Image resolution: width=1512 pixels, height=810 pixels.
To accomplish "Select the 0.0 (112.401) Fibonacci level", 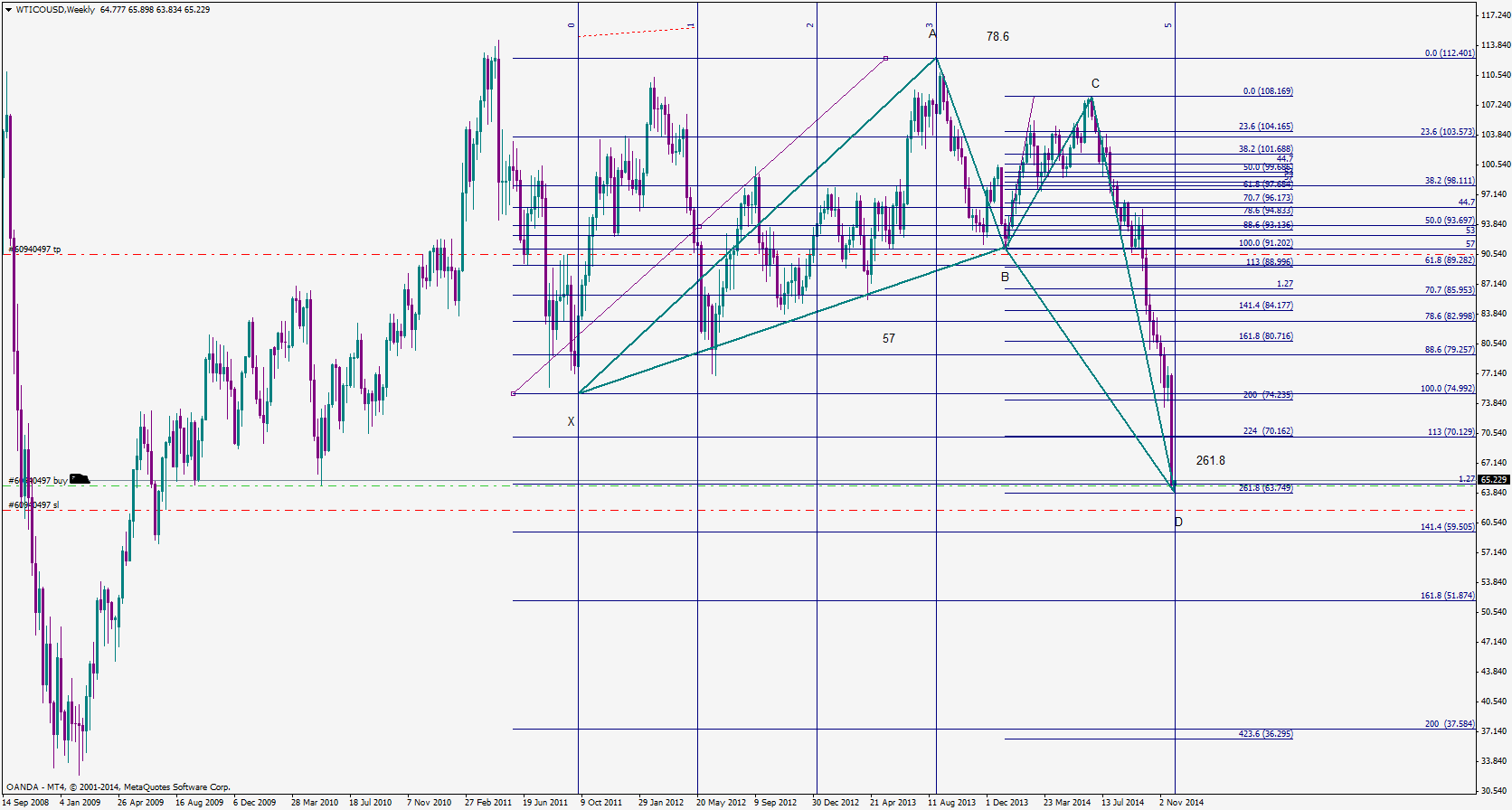I will (1450, 52).
